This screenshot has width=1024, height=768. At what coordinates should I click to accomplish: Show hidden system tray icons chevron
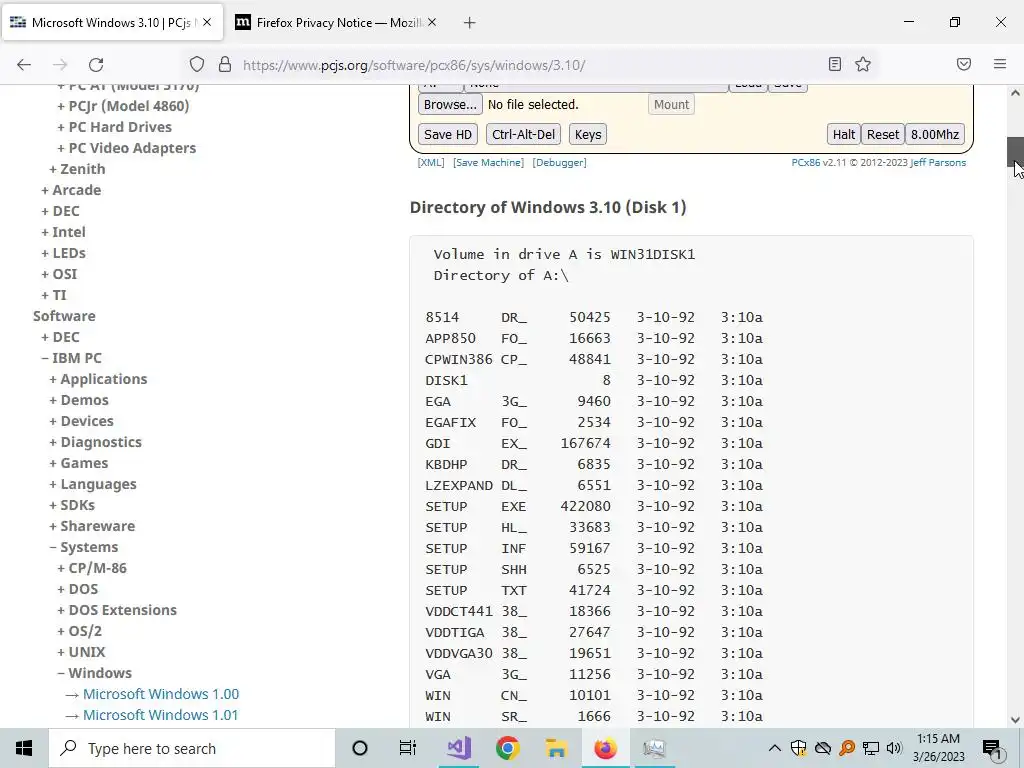click(x=775, y=748)
